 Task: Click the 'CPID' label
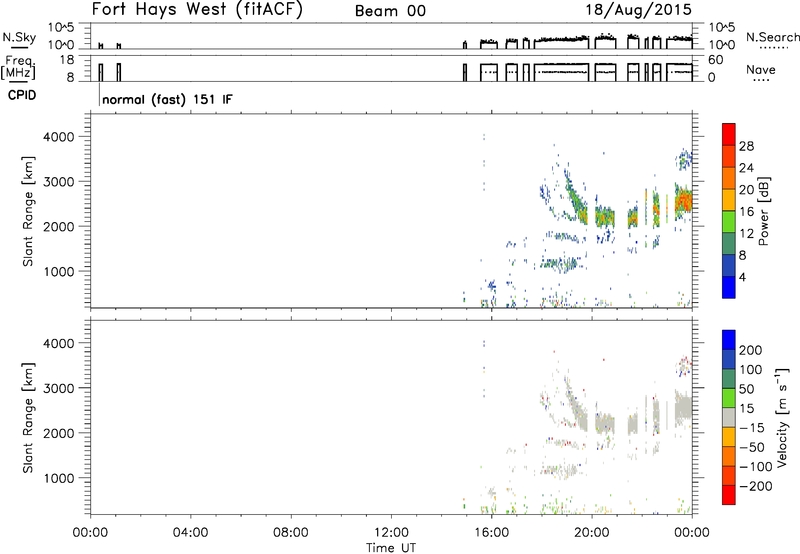pos(22,95)
